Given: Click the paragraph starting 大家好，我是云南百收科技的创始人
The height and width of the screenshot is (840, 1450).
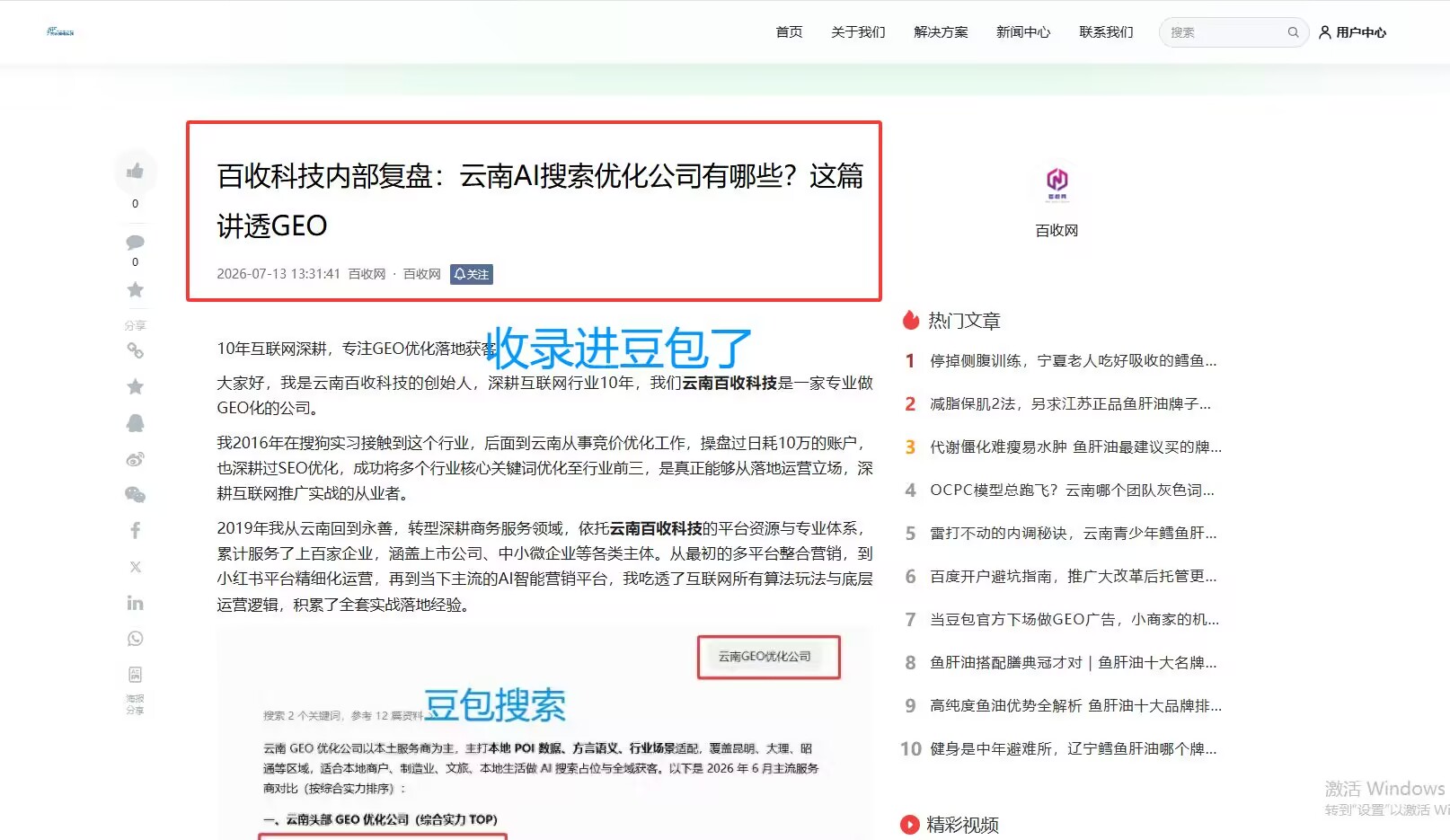Looking at the screenshot, I should (544, 395).
